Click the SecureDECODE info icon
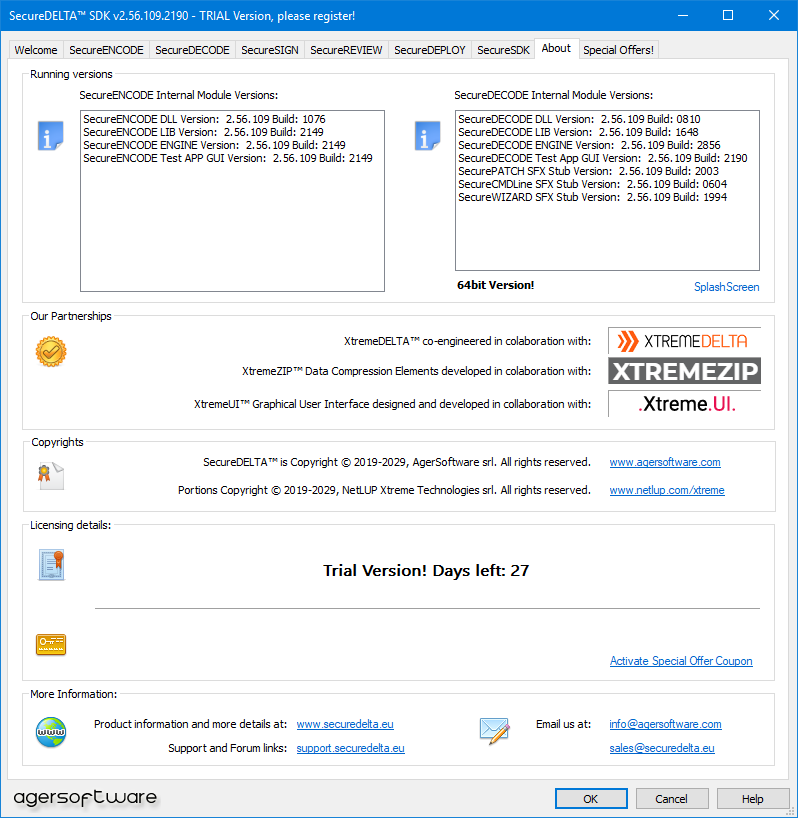798x818 pixels. [428, 136]
